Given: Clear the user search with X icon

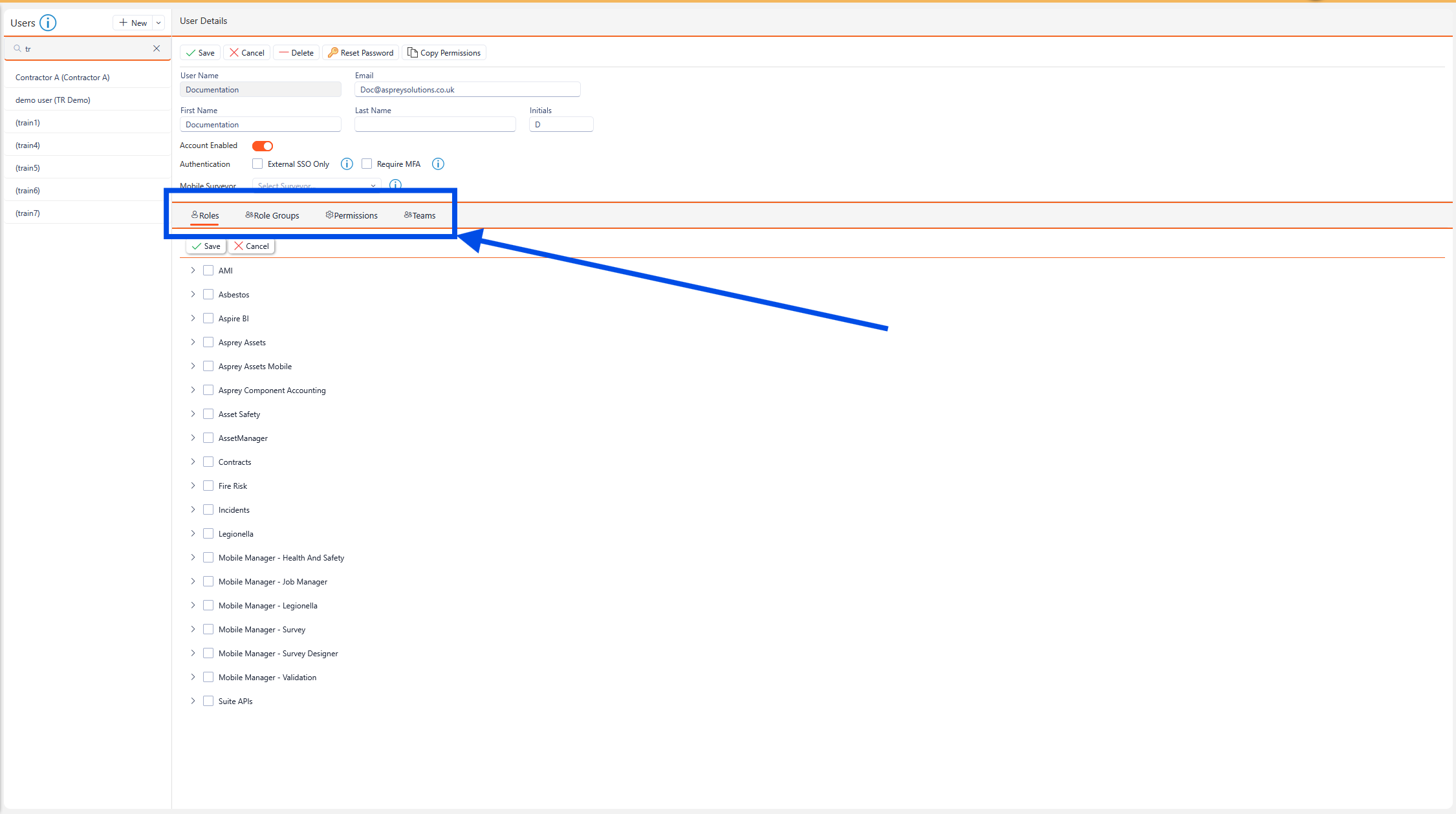Looking at the screenshot, I should click(x=157, y=48).
